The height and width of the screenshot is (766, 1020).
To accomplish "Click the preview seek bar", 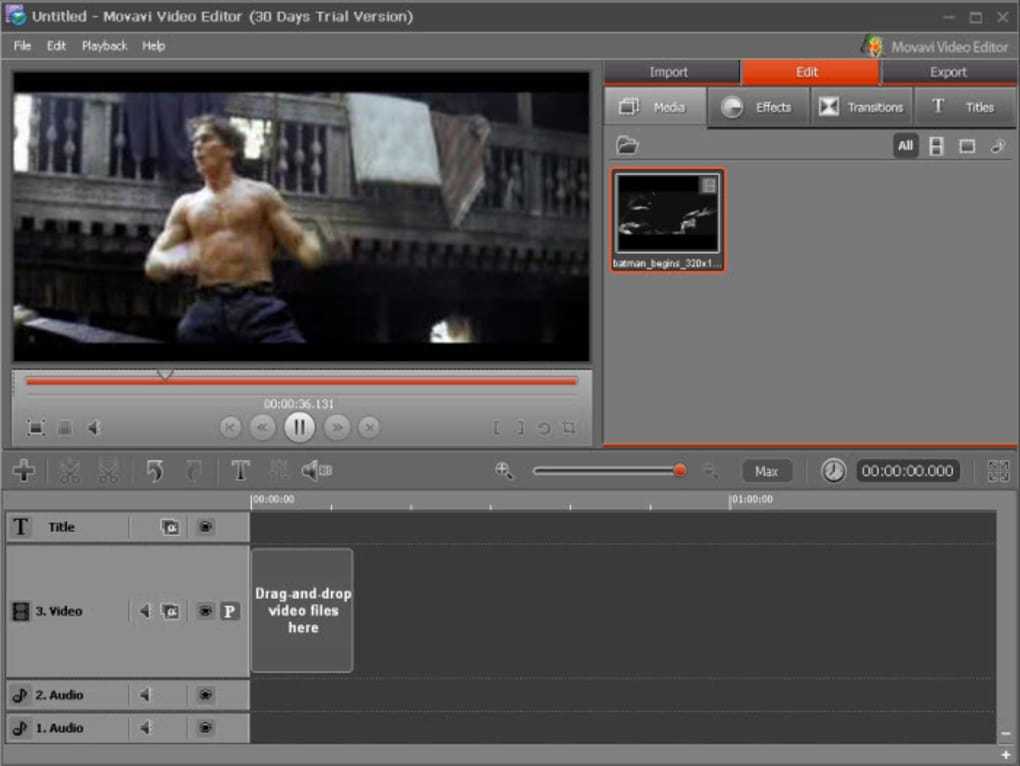I will 301,382.
